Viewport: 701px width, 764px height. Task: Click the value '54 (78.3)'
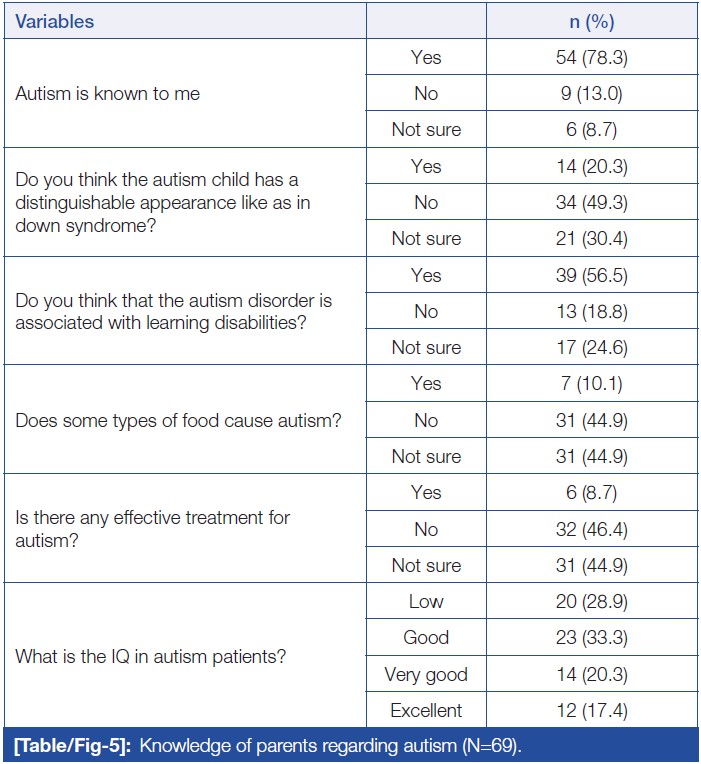point(592,58)
